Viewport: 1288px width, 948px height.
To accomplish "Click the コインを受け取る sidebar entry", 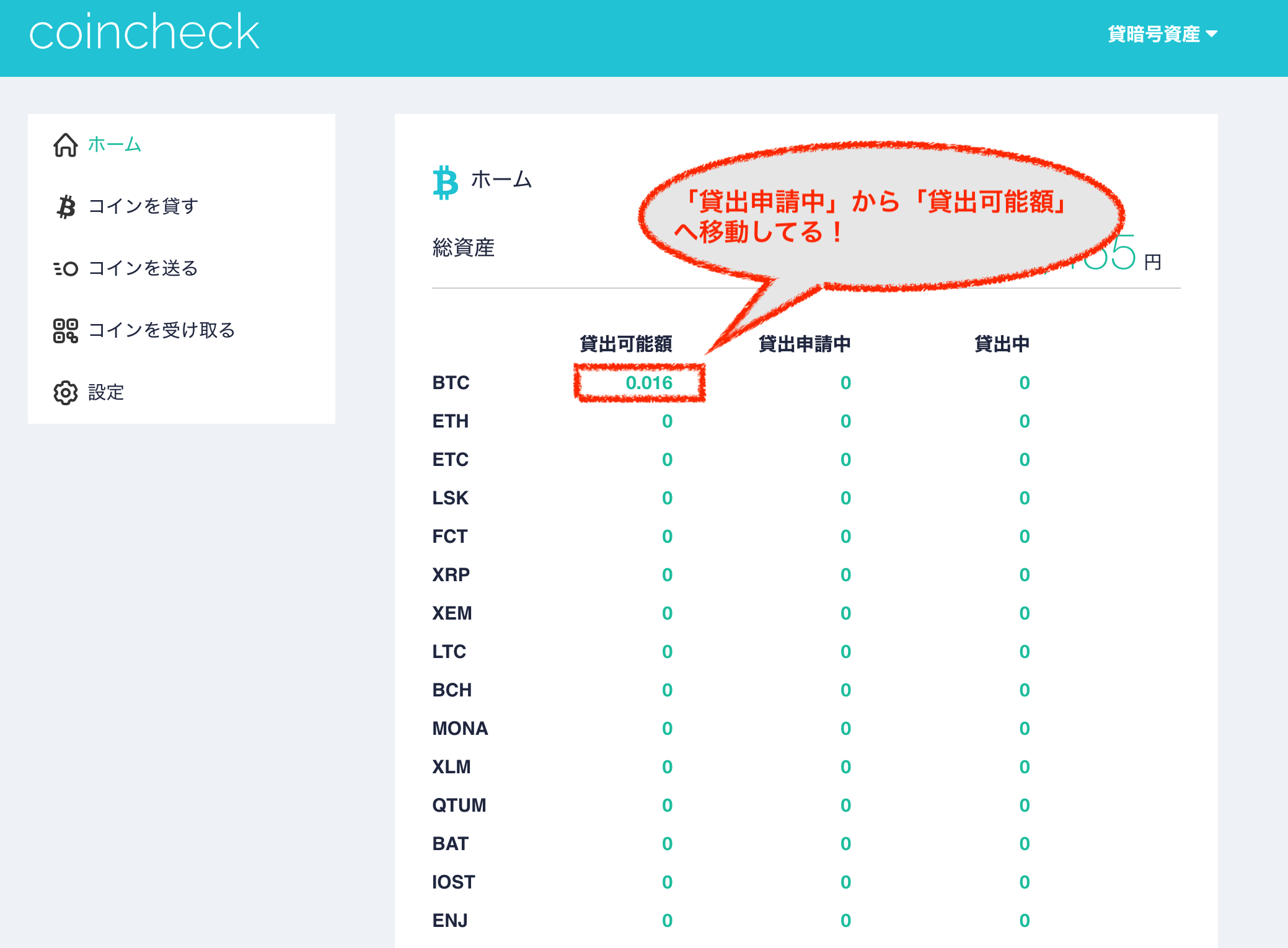I will (x=162, y=330).
